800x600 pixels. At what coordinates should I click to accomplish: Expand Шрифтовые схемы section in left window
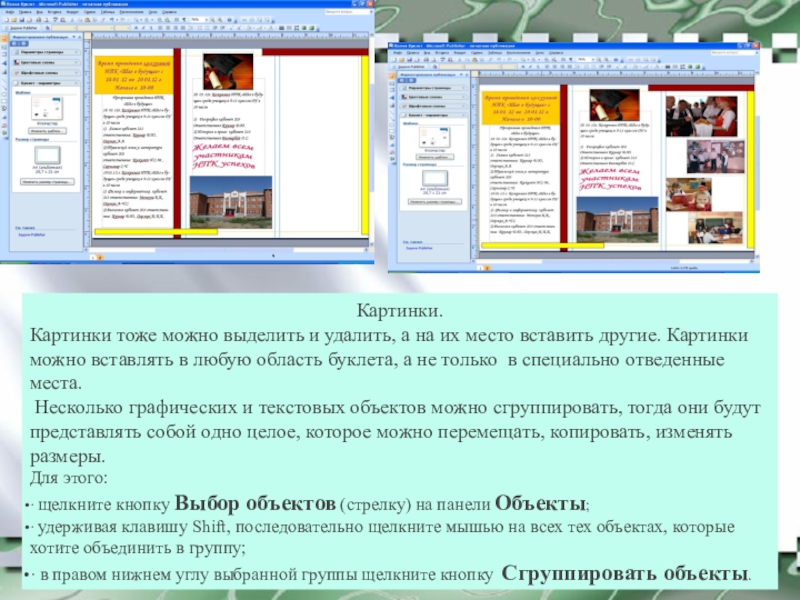[46, 72]
